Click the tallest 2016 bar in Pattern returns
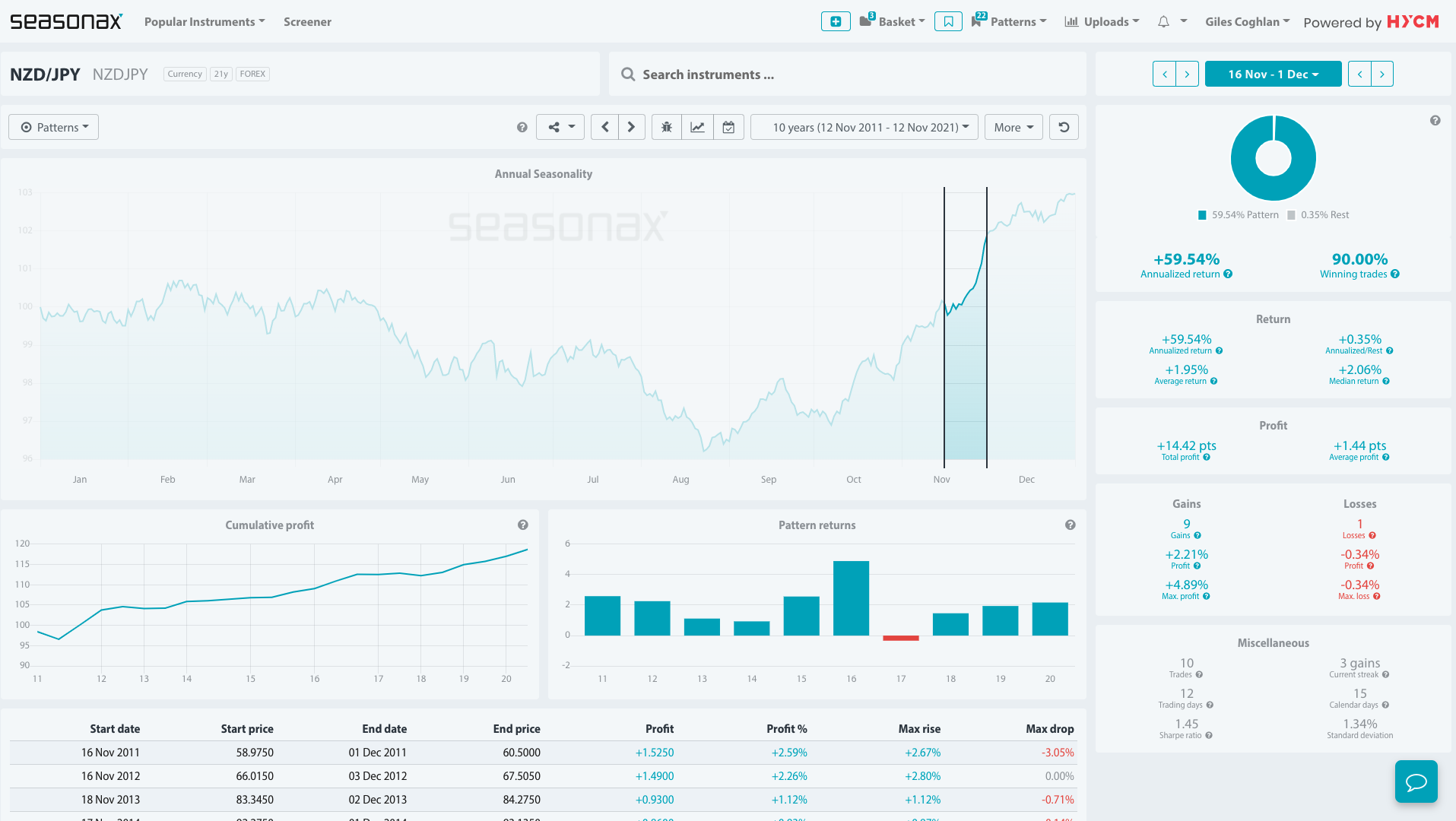The width and height of the screenshot is (1456, 821). (x=851, y=598)
